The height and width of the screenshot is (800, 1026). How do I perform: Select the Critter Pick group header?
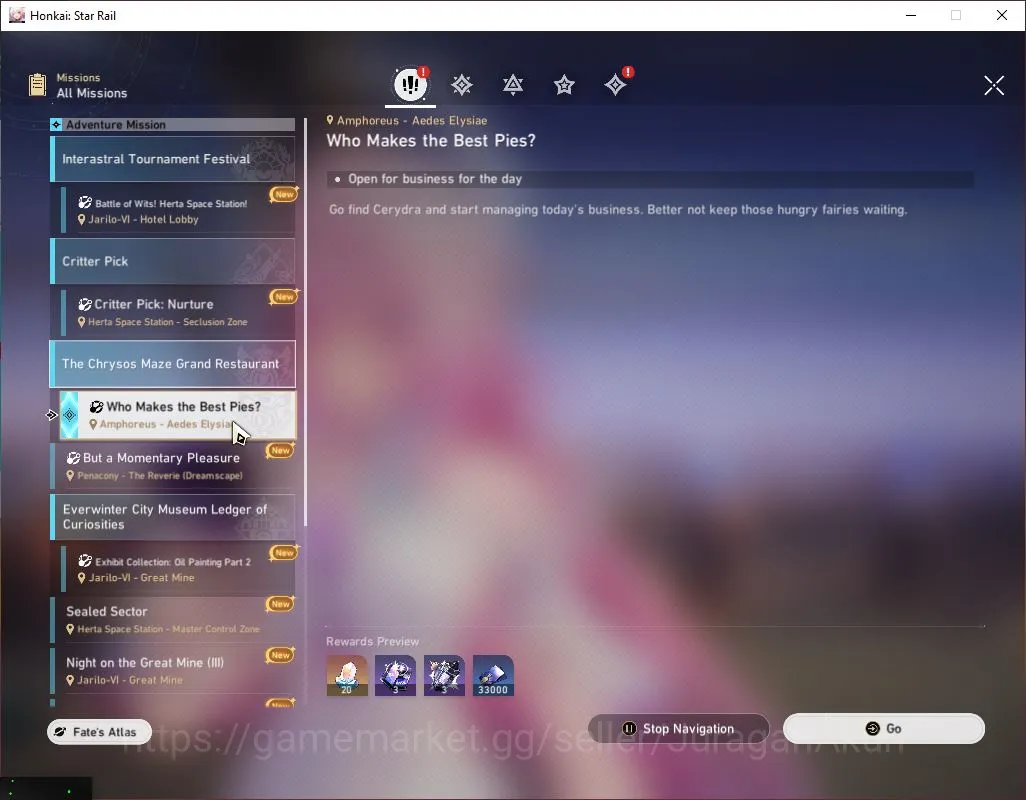coord(173,261)
